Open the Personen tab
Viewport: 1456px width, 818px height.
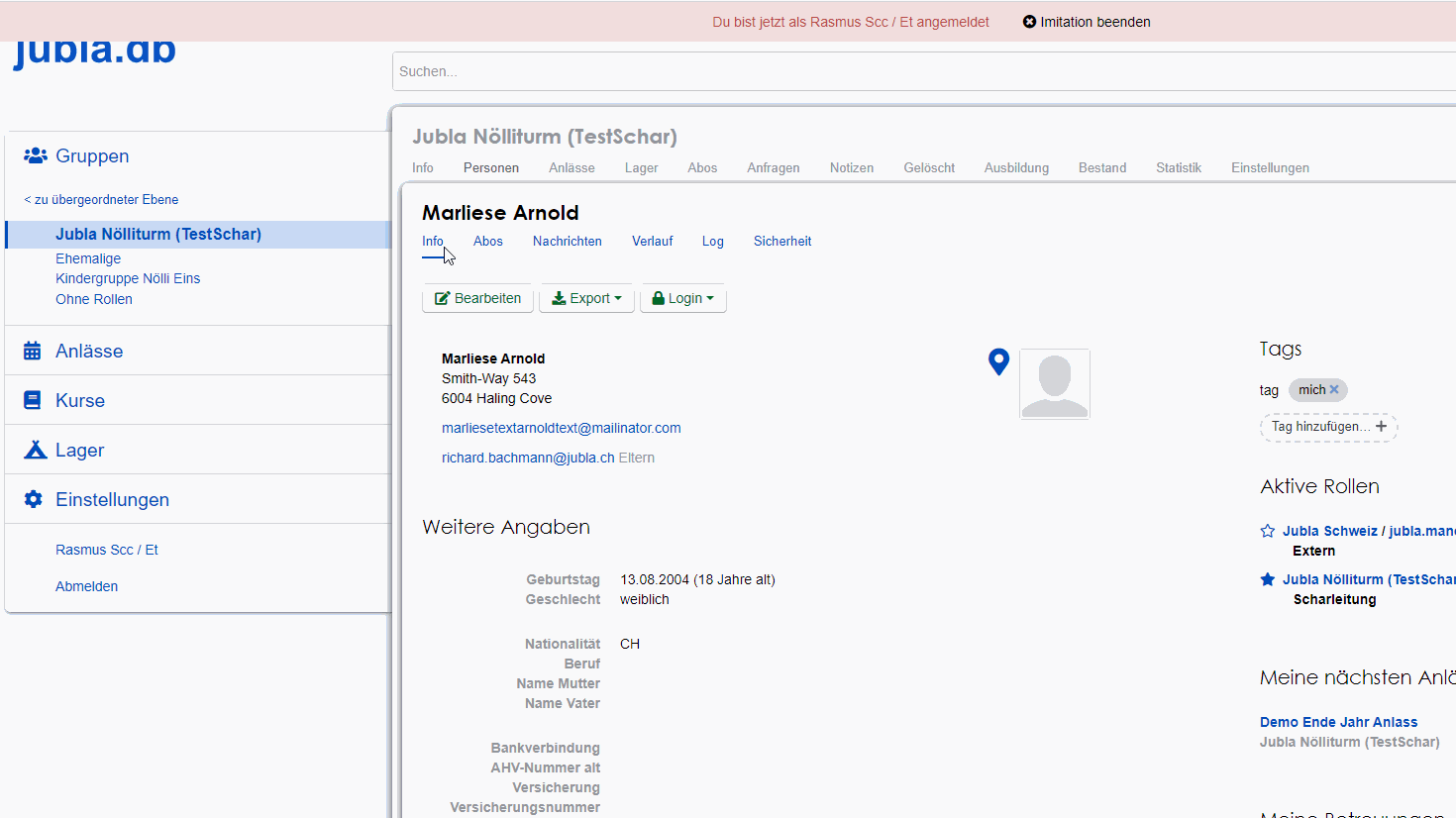click(x=491, y=167)
